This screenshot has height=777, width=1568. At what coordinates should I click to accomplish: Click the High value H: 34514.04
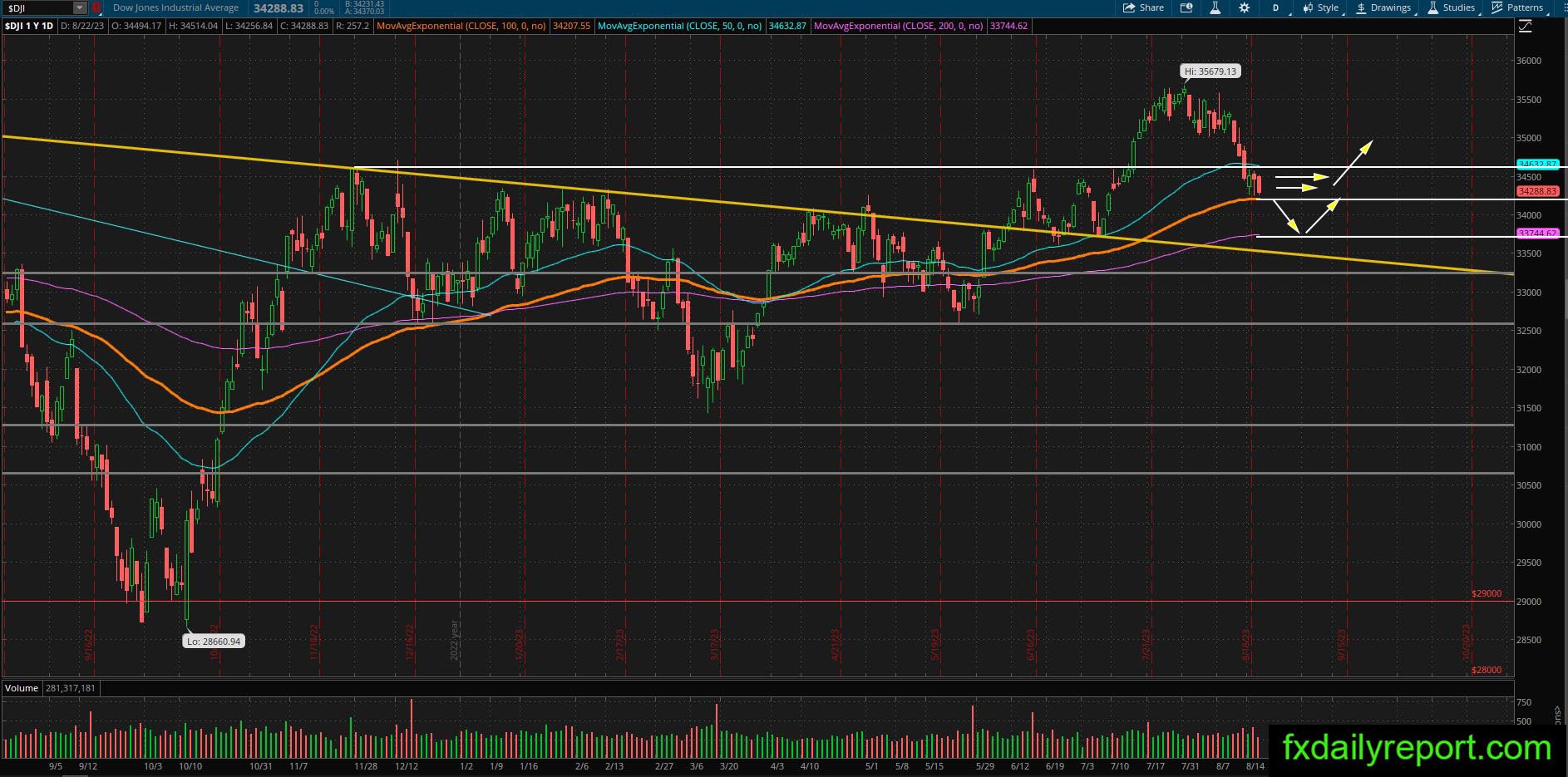coord(192,26)
